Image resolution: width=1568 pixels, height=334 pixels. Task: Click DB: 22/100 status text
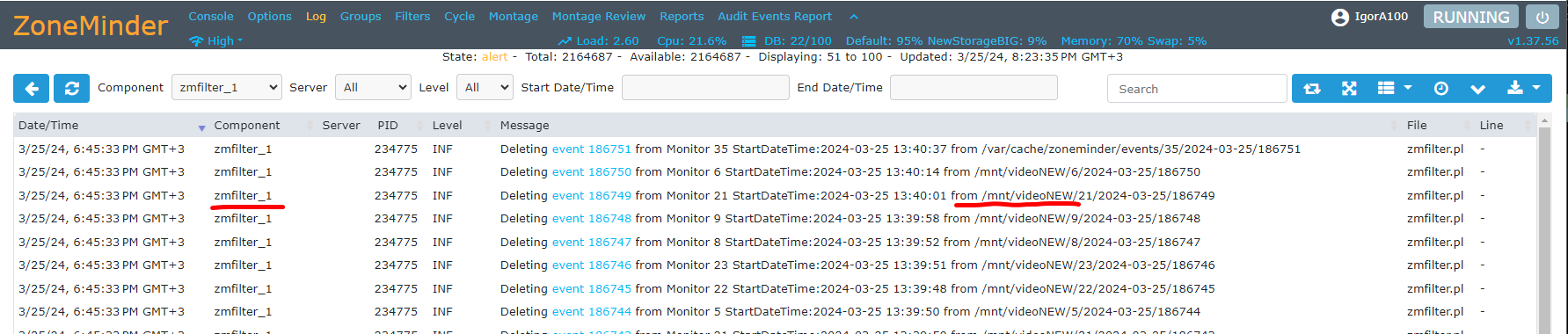coord(798,40)
